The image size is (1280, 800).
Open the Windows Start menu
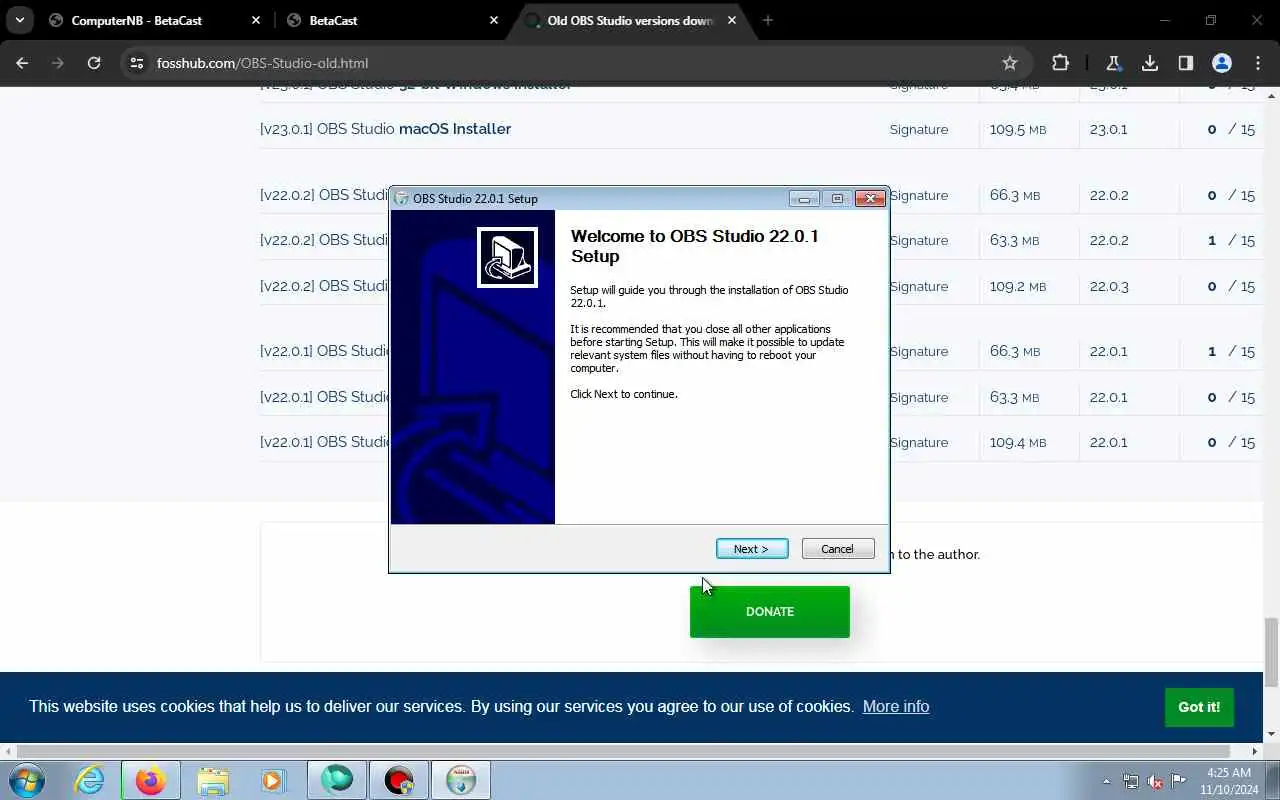[26, 780]
